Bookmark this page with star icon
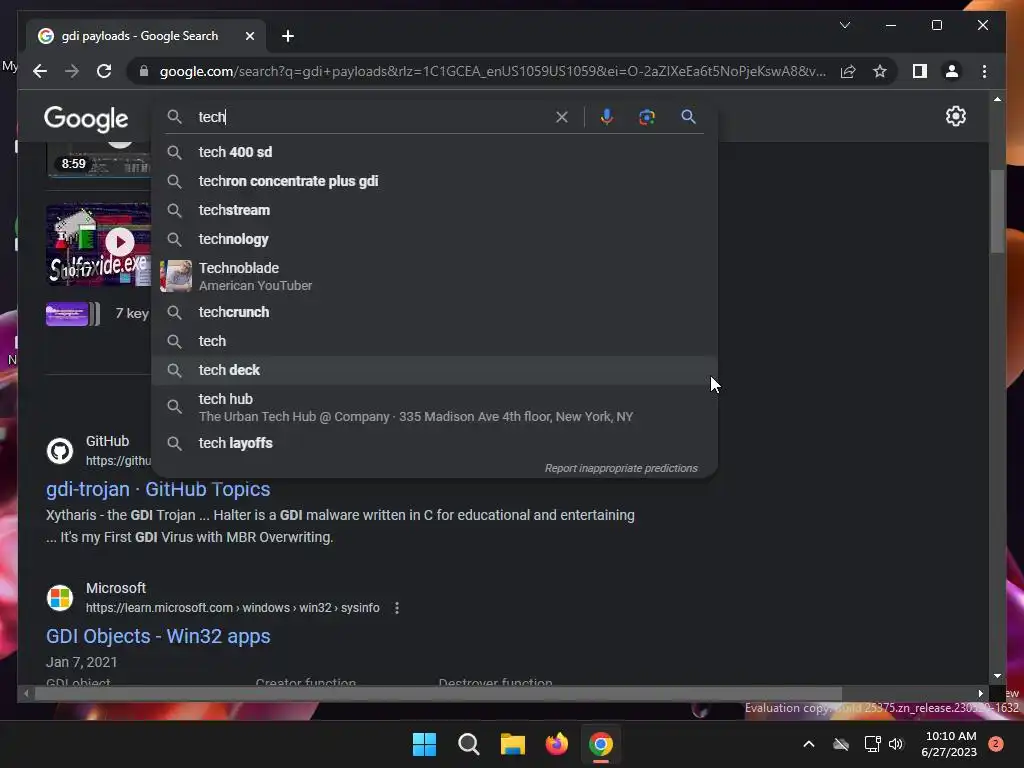 point(880,71)
